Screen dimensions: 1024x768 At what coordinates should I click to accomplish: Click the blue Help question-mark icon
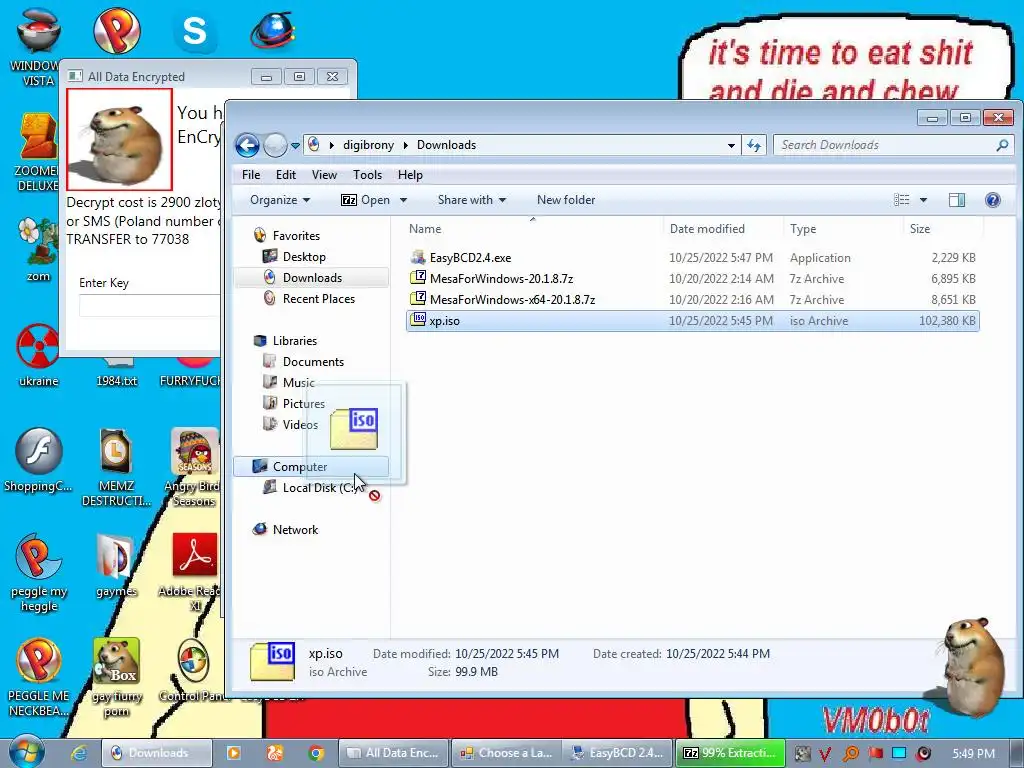click(993, 200)
